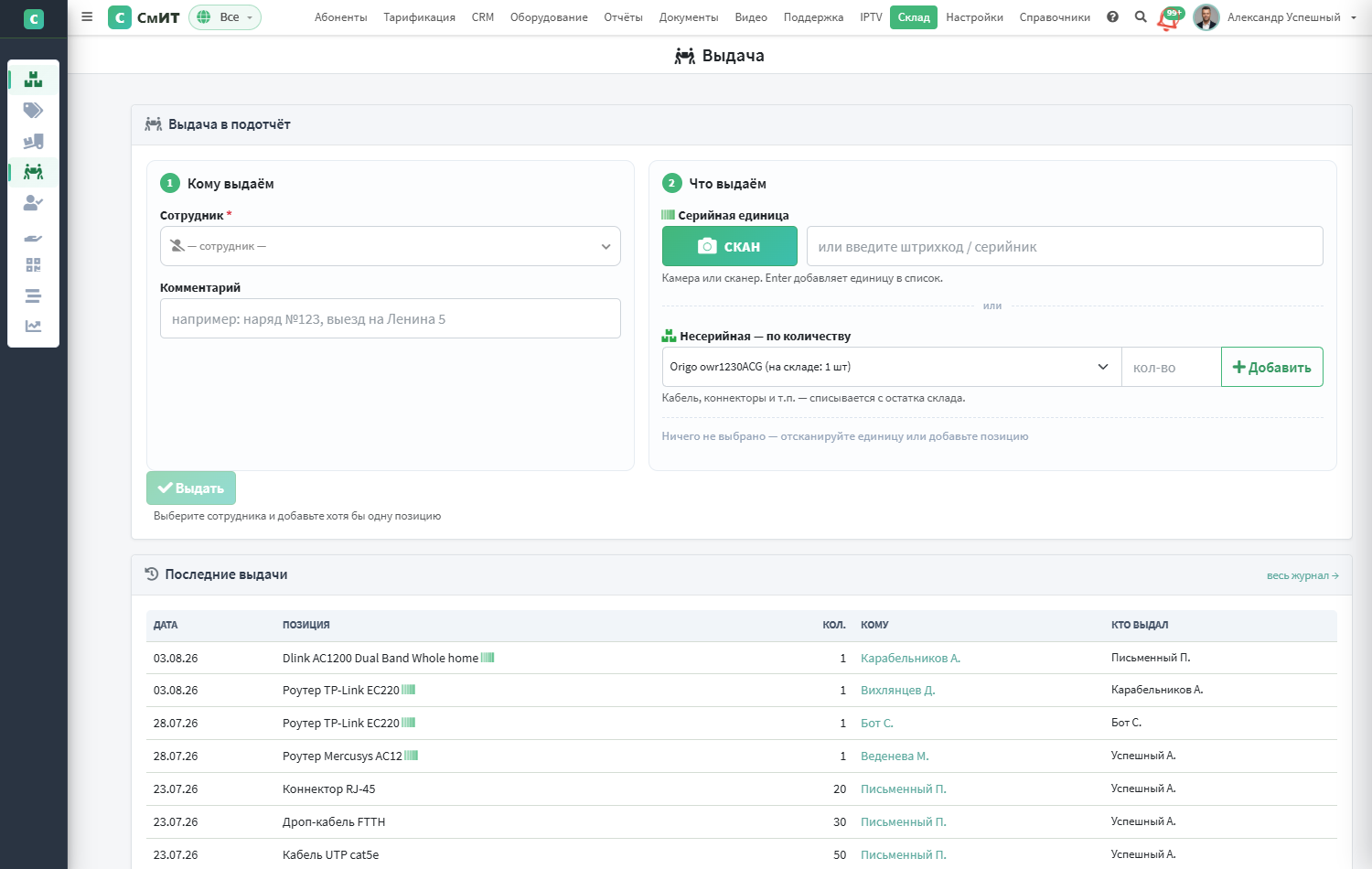Viewport: 1372px width, 869px height.
Task: Open the notifications bell with 99+ badge
Action: click(x=1170, y=18)
